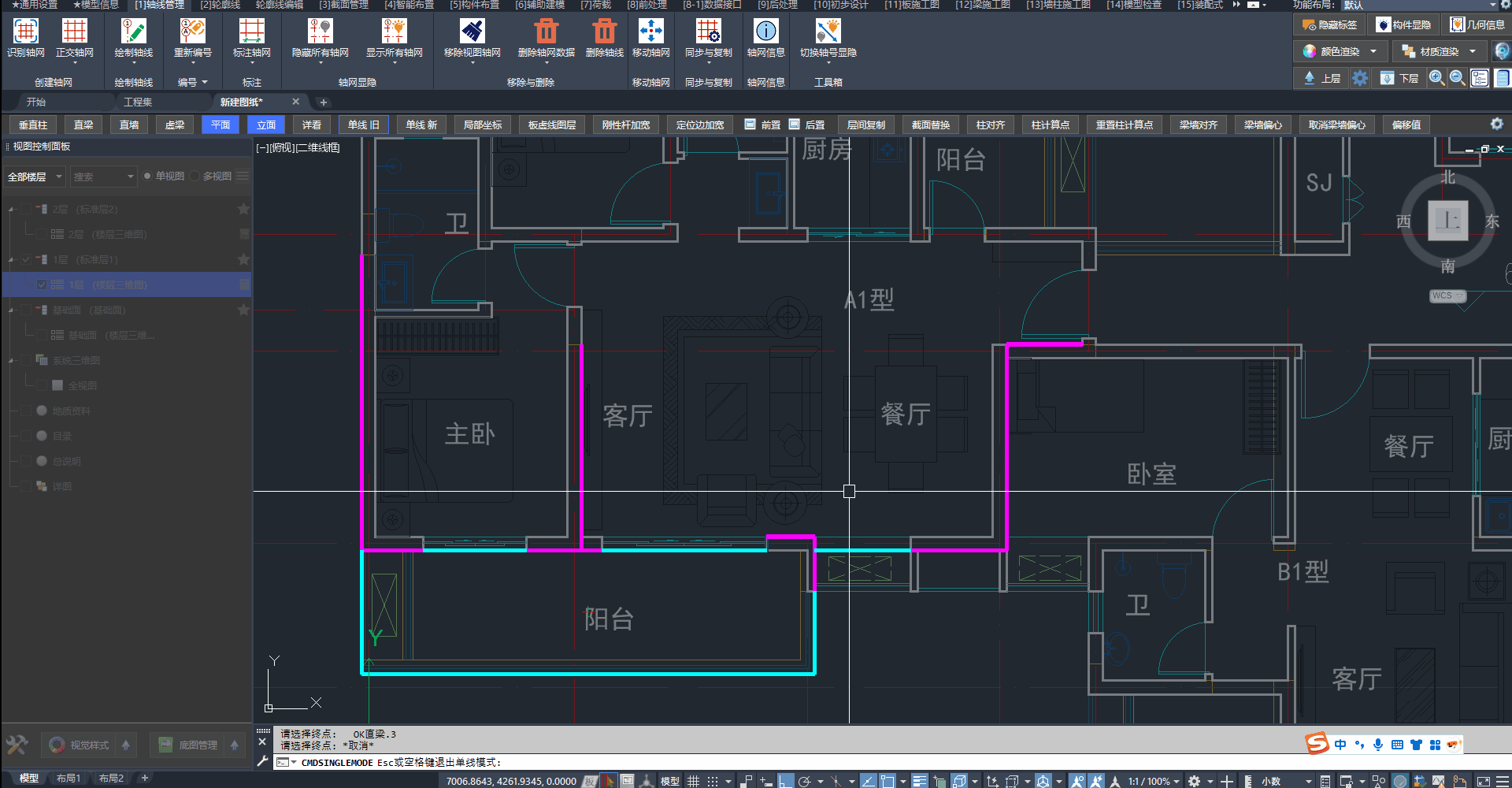
Task: Check the 2层 (标准层2) checkbox
Action: pos(26,210)
